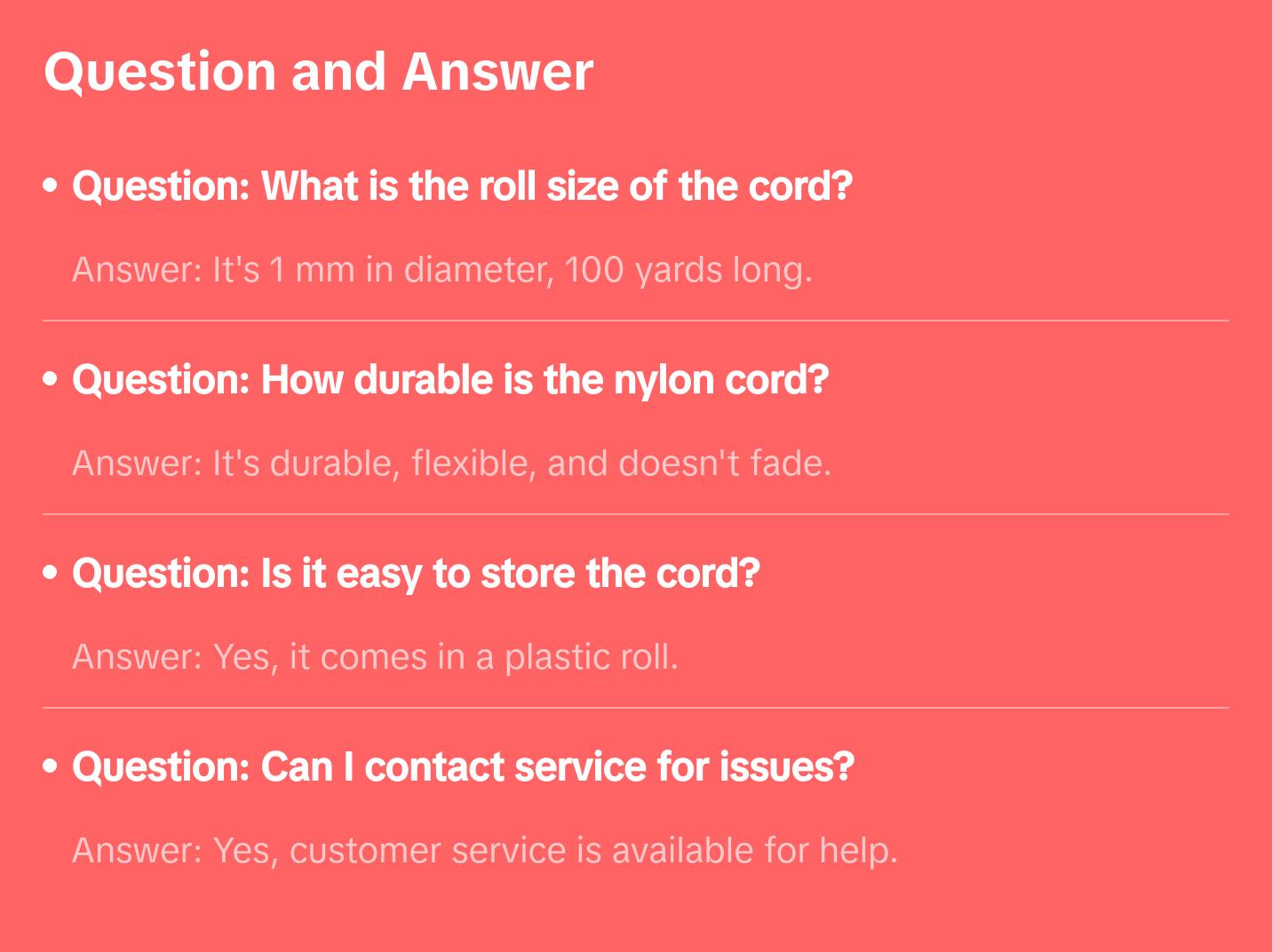Viewport: 1272px width, 952px height.
Task: Click the bullet beside the roll size question
Action: tap(51, 186)
